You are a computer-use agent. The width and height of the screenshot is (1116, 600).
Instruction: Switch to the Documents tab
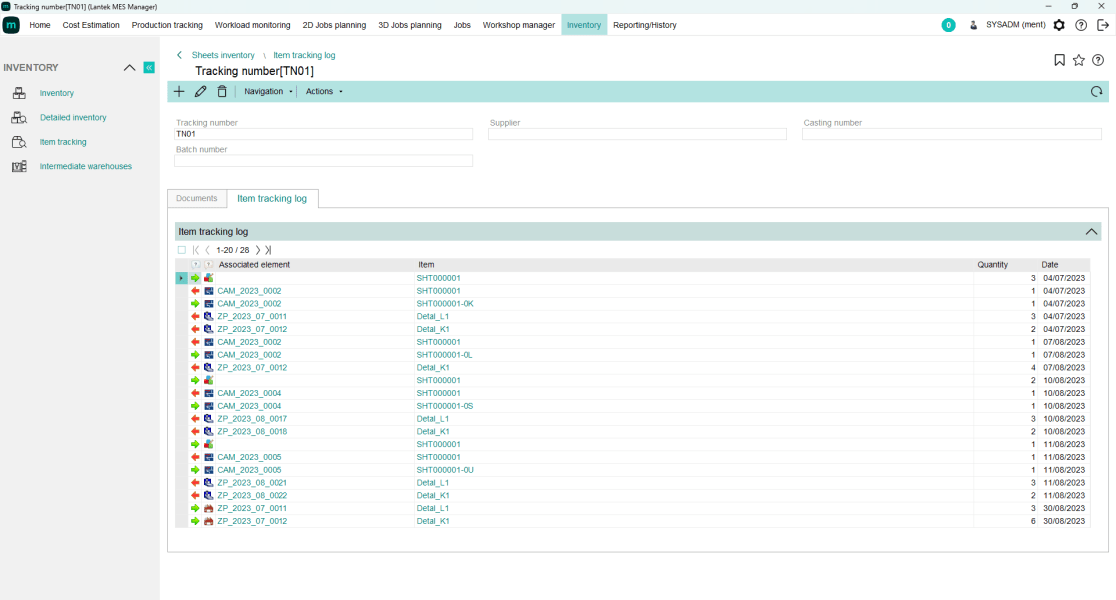coord(197,198)
